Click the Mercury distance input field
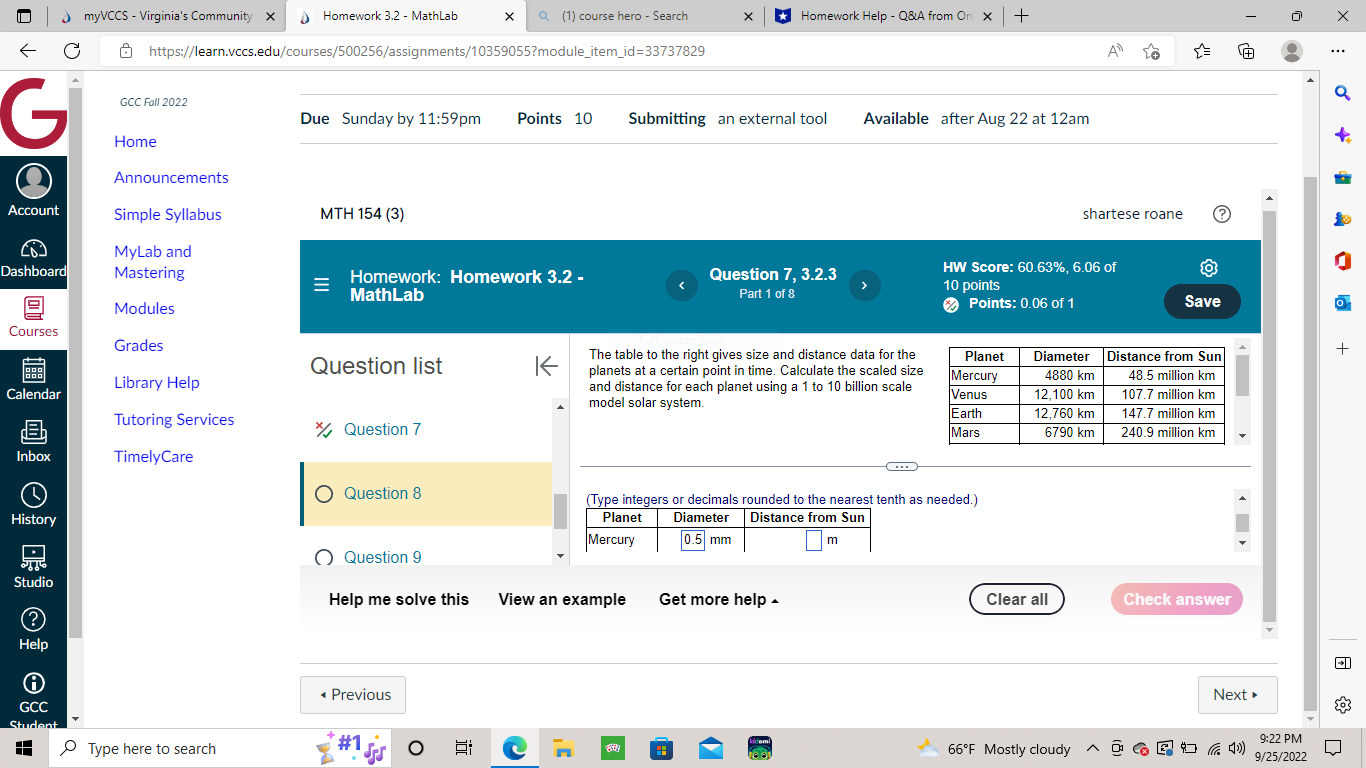Viewport: 1366px width, 768px height. (x=814, y=540)
